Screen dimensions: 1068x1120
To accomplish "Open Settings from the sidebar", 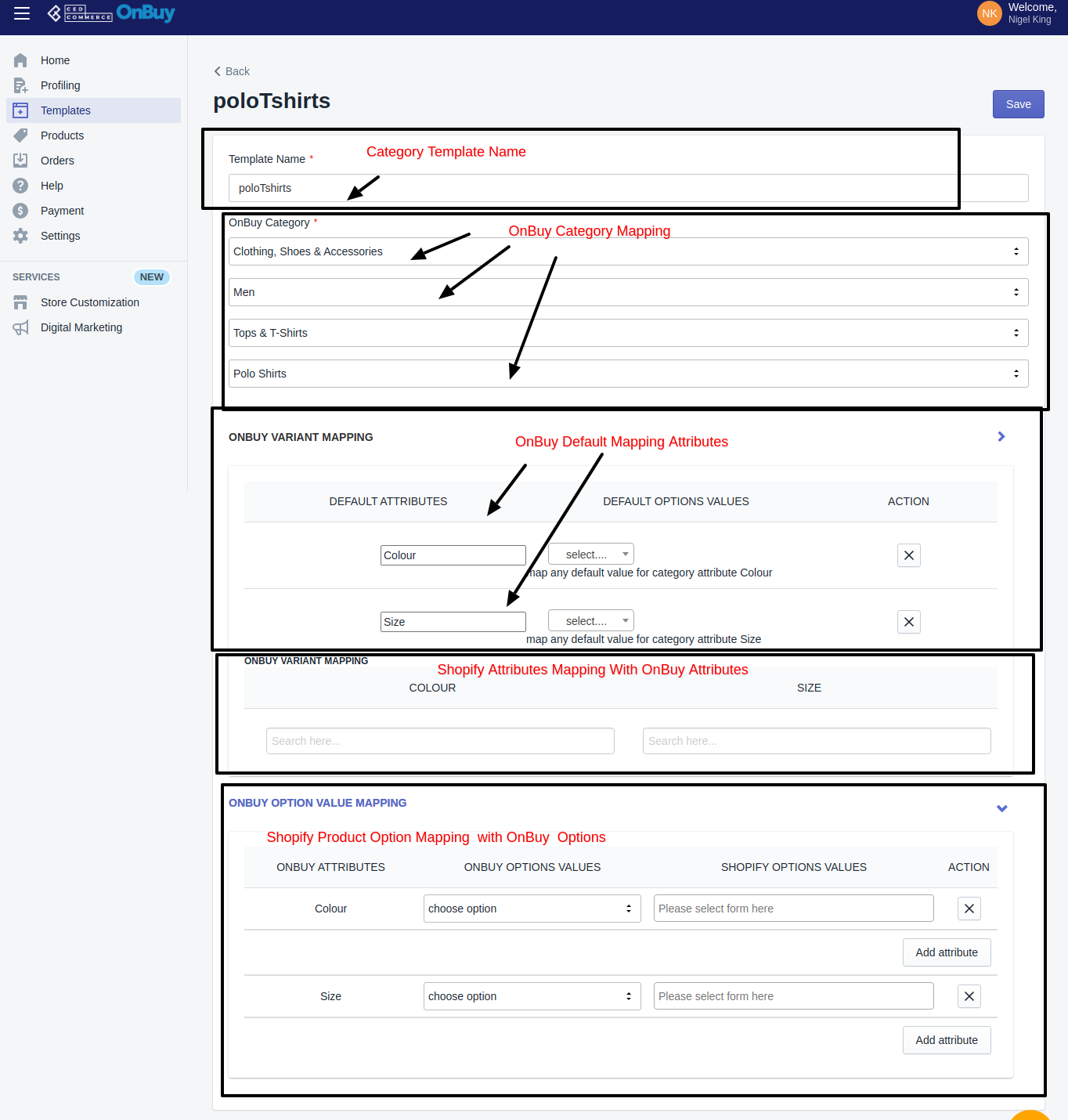I will [x=93, y=236].
